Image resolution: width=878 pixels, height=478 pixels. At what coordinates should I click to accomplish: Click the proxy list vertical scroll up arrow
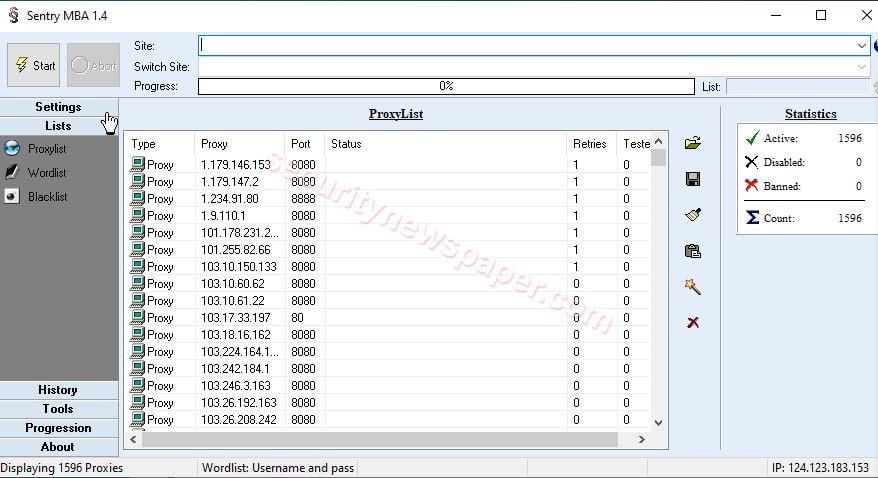(x=658, y=142)
